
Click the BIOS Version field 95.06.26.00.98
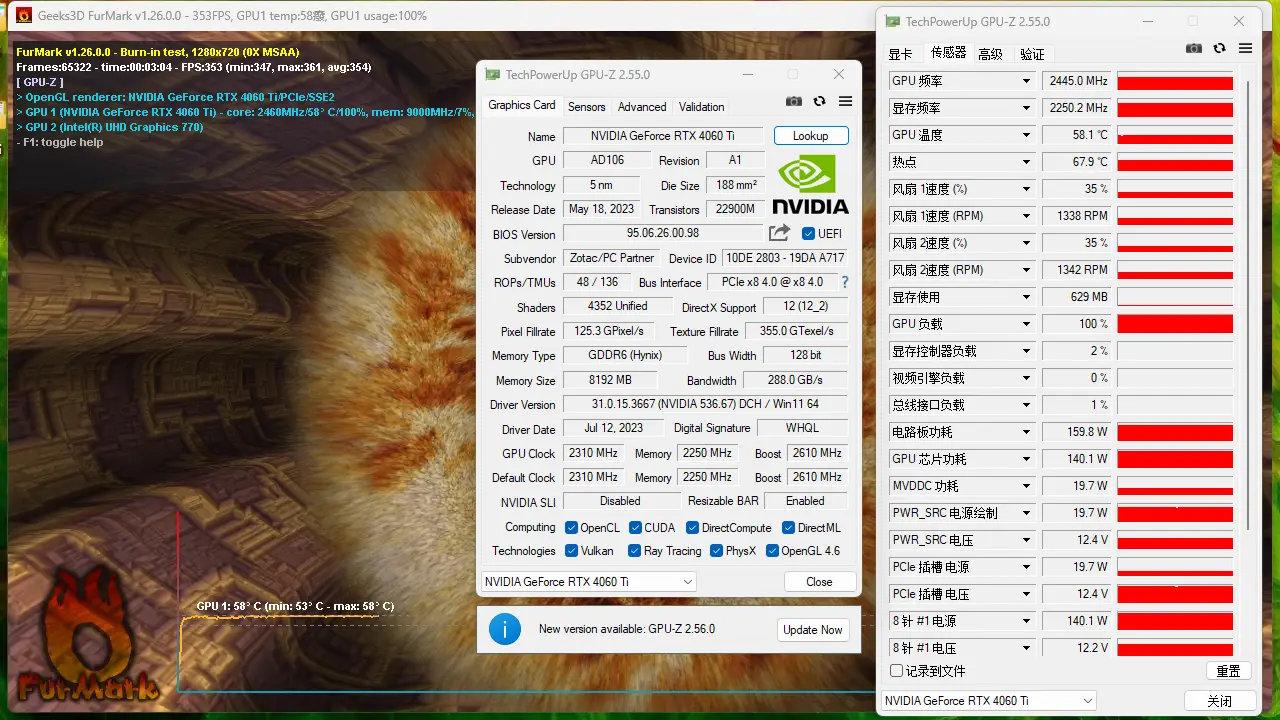point(662,234)
